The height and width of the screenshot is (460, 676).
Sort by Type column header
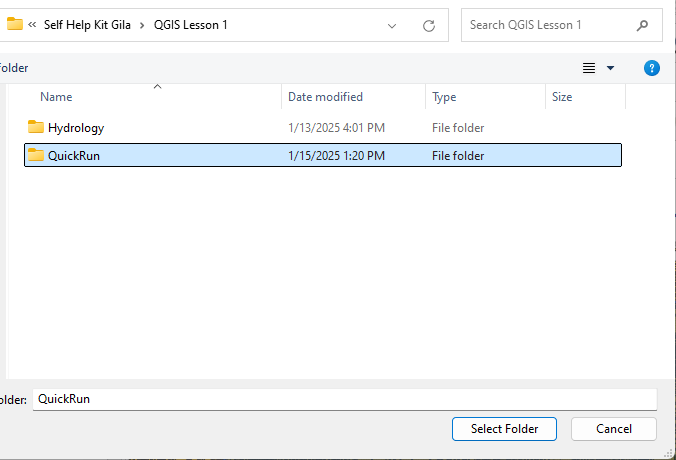point(444,97)
